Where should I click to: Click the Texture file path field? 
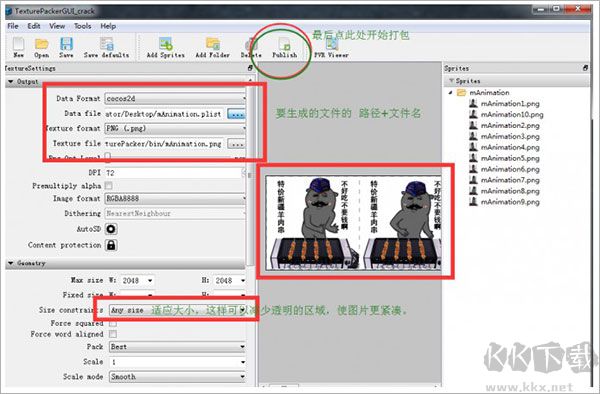click(165, 144)
